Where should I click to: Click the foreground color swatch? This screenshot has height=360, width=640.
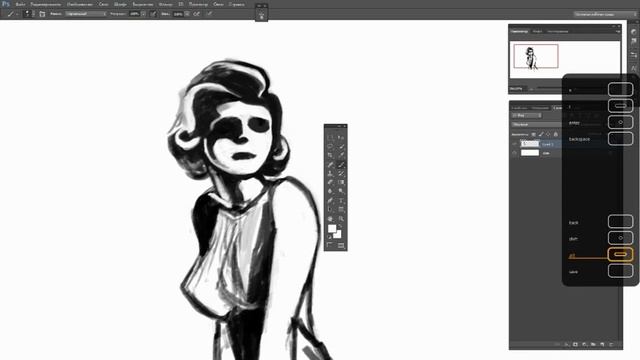pos(332,228)
